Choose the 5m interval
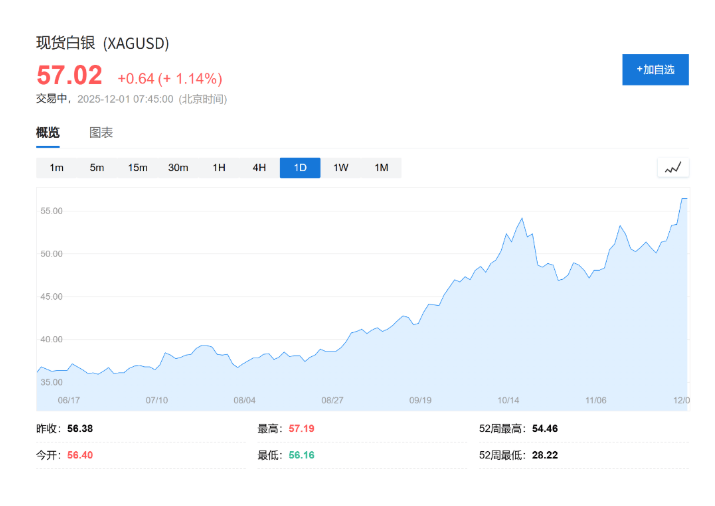This screenshot has height=506, width=715. tap(97, 168)
